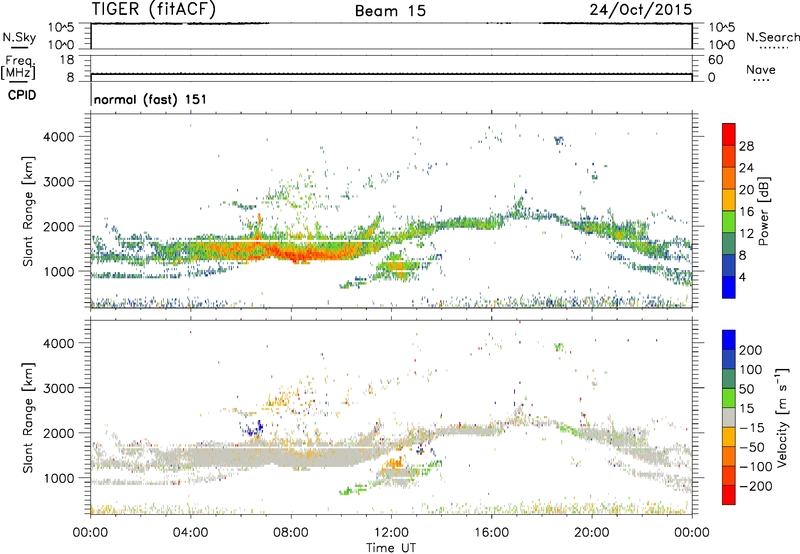
Task: Click the '4000' tick label of the power panel
Action: pyautogui.click(x=58, y=137)
